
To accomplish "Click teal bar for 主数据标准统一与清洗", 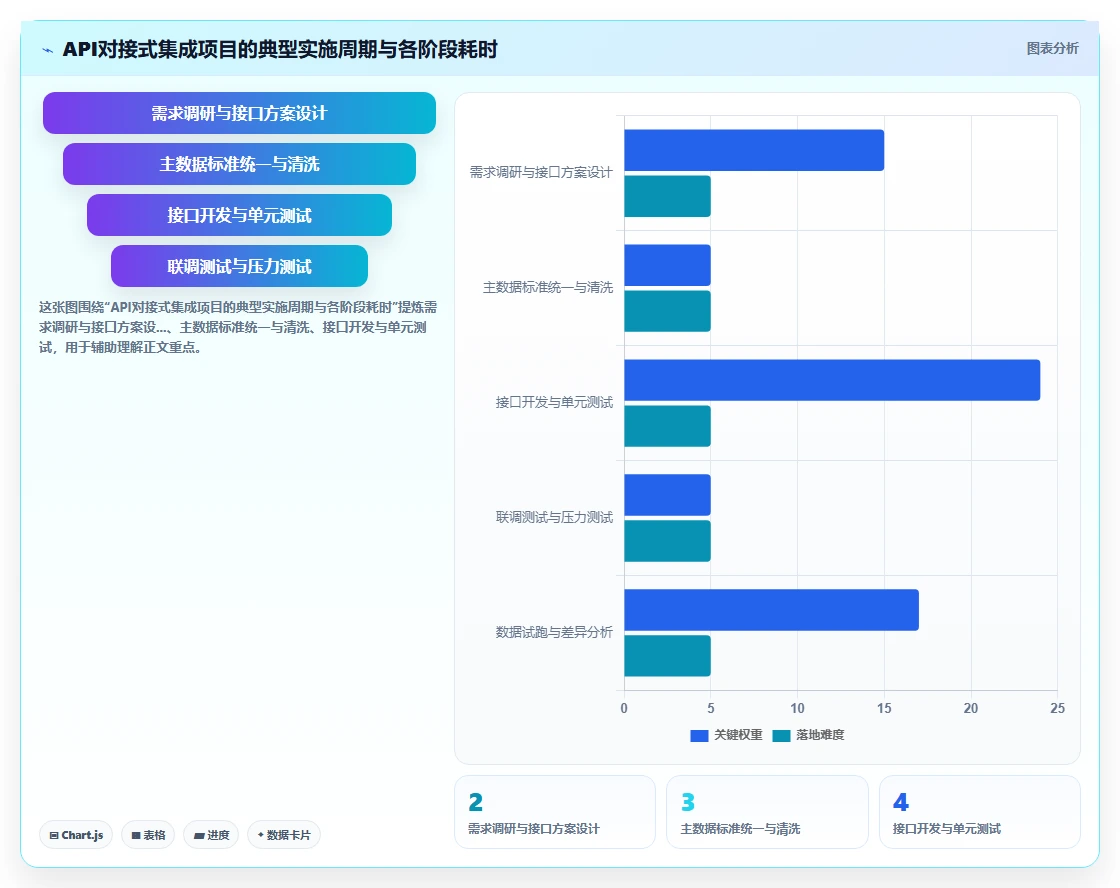I will [667, 311].
